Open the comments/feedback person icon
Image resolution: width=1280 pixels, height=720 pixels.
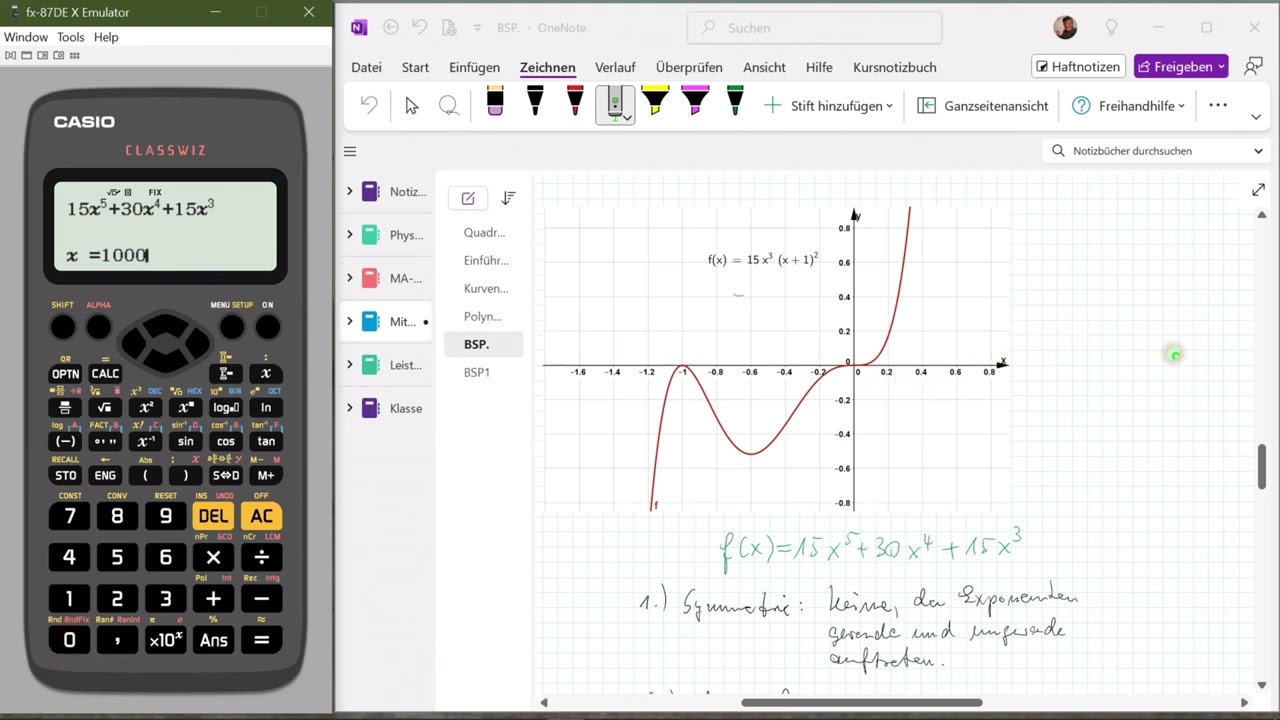1253,67
